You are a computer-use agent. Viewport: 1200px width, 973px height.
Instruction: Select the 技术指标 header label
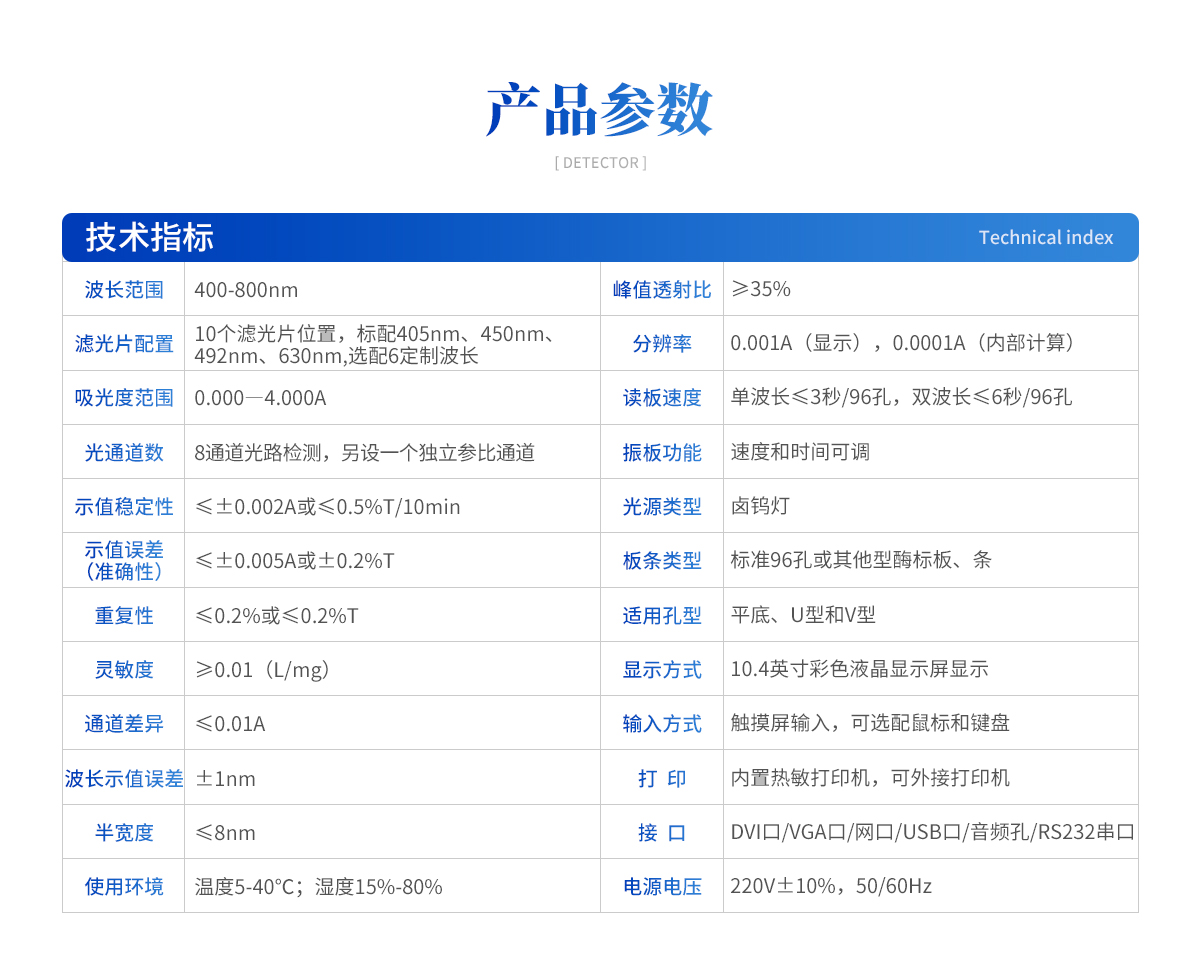click(x=149, y=238)
